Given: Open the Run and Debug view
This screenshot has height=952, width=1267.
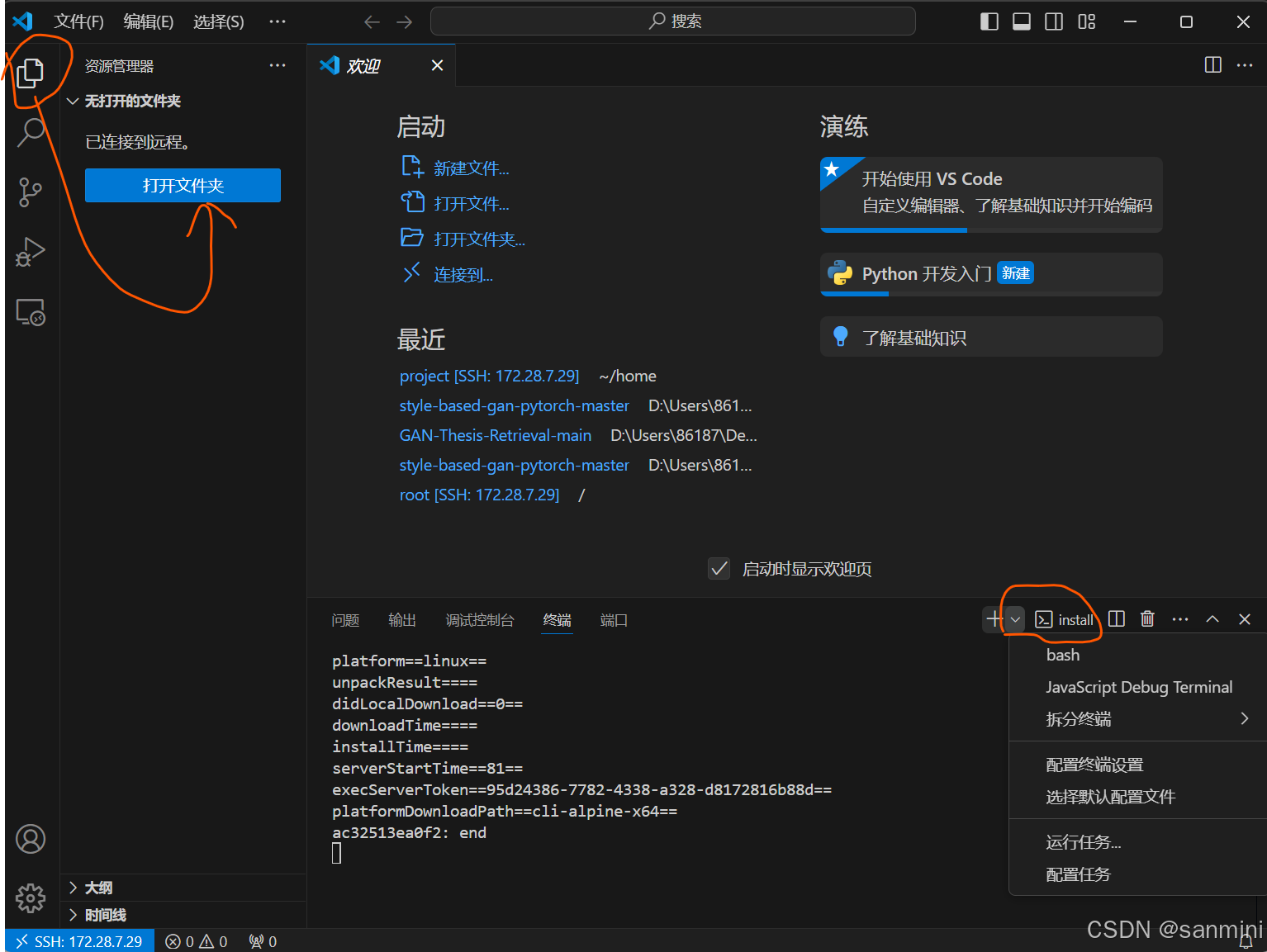Looking at the screenshot, I should tap(31, 252).
